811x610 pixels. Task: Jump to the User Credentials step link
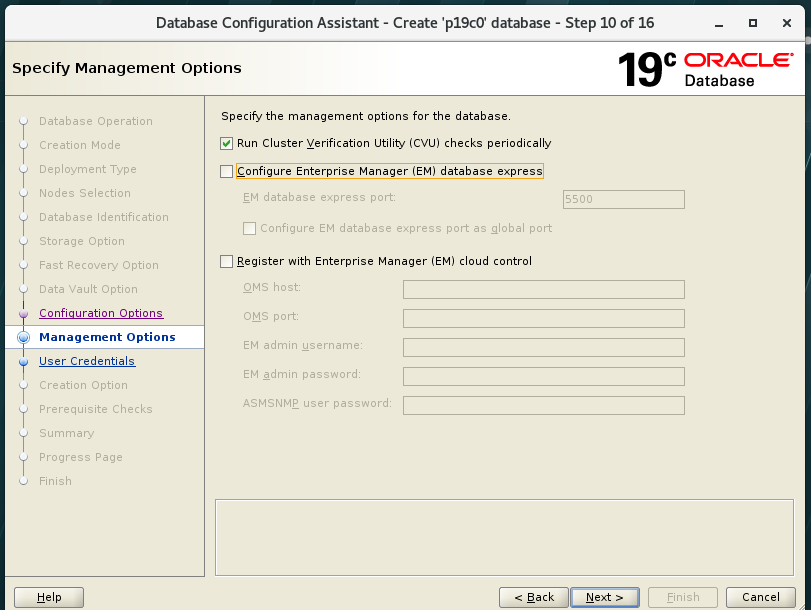point(87,361)
